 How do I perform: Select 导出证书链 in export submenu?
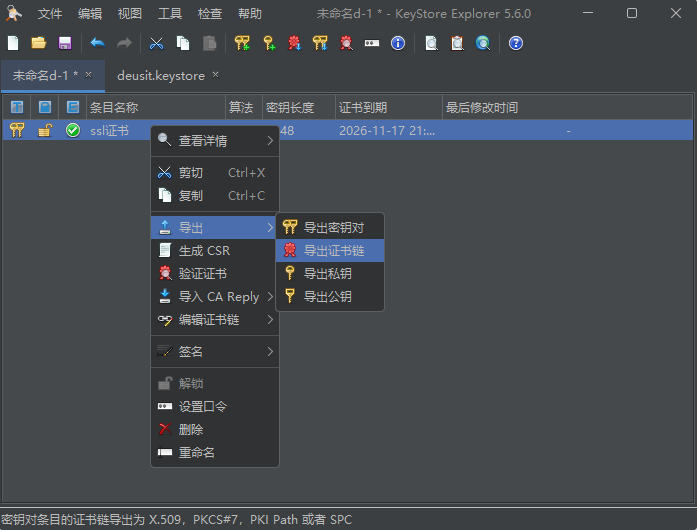(333, 250)
